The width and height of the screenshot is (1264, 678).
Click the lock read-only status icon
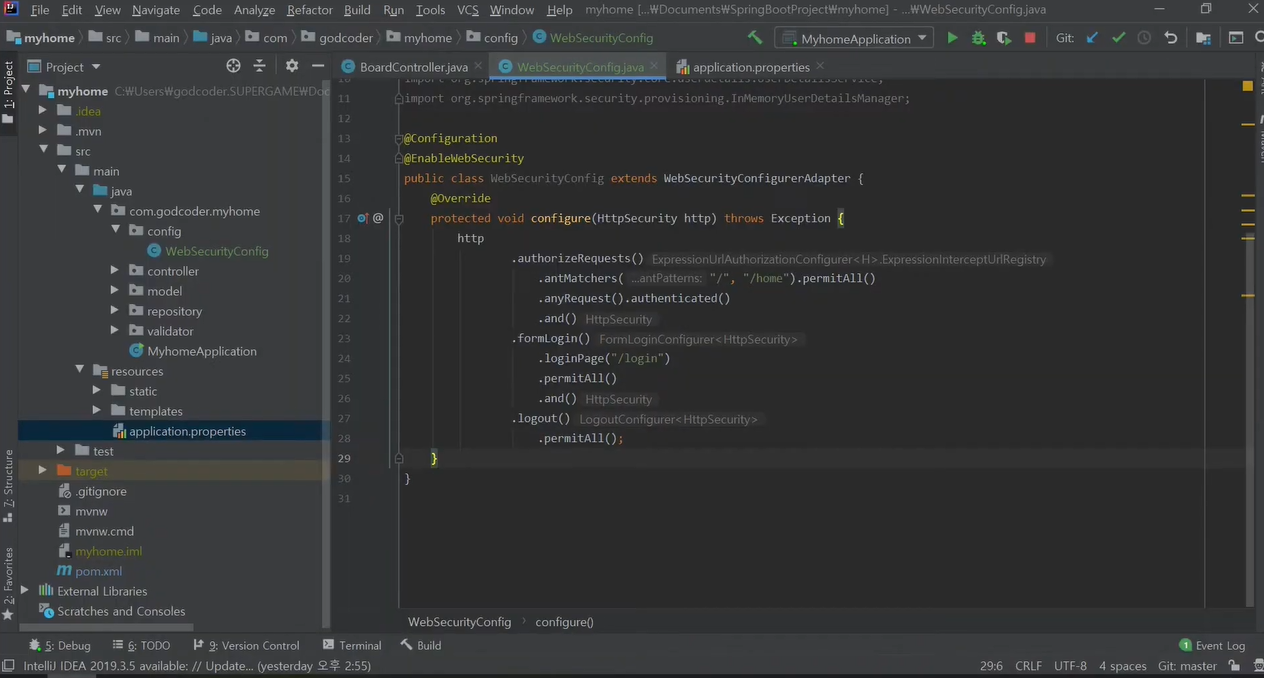(1234, 666)
